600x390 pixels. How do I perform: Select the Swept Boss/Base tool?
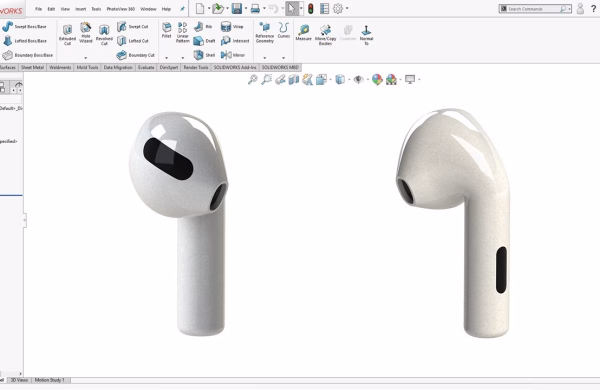24,26
